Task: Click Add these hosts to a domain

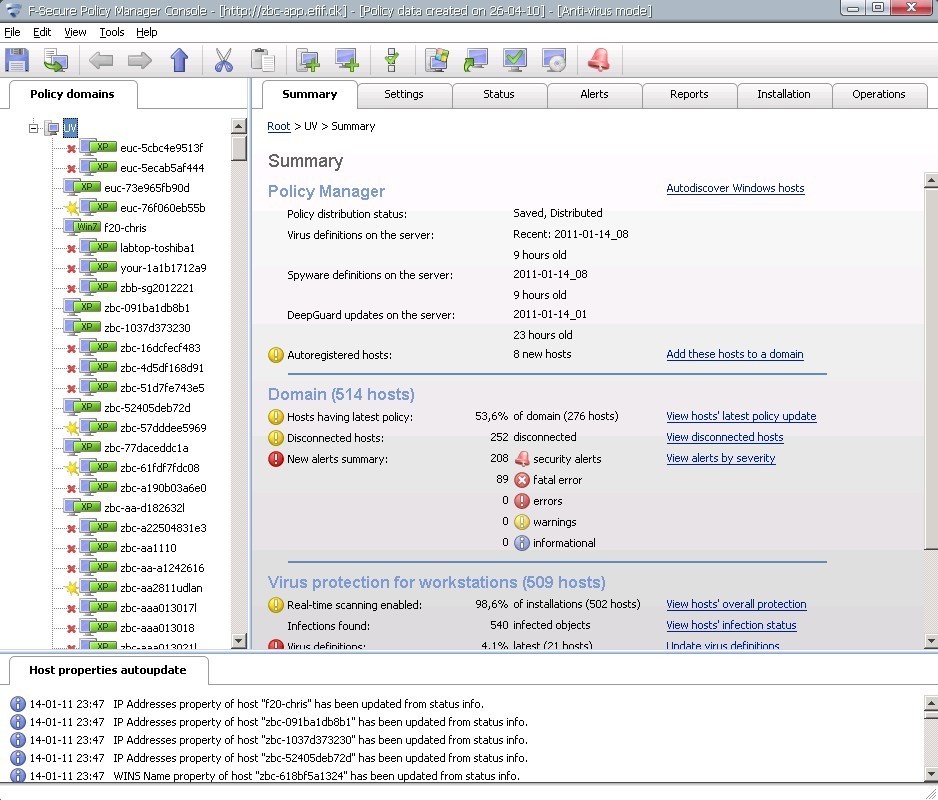Action: [x=736, y=354]
